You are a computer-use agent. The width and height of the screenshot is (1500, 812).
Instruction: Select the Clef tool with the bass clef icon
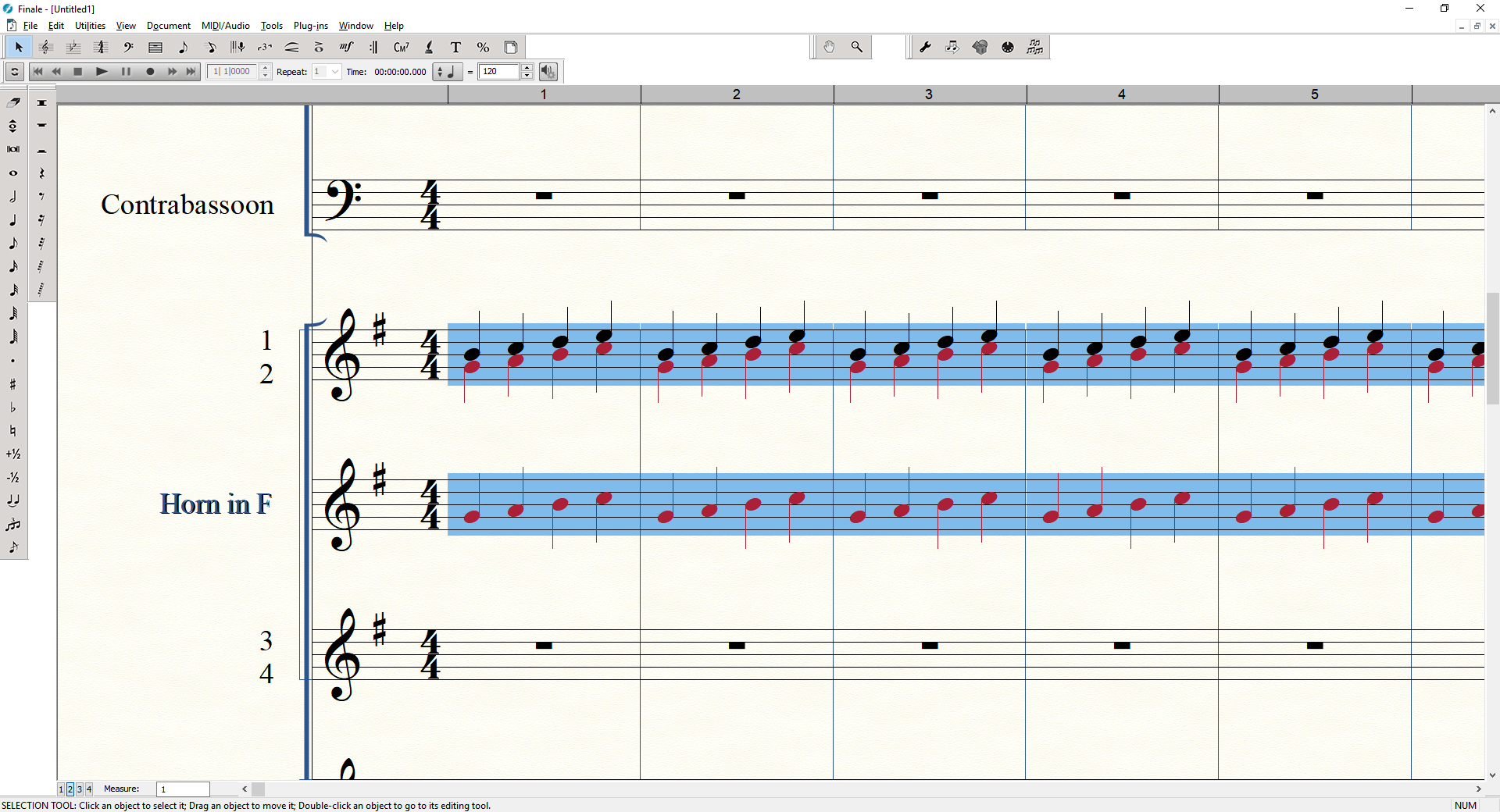click(x=128, y=48)
